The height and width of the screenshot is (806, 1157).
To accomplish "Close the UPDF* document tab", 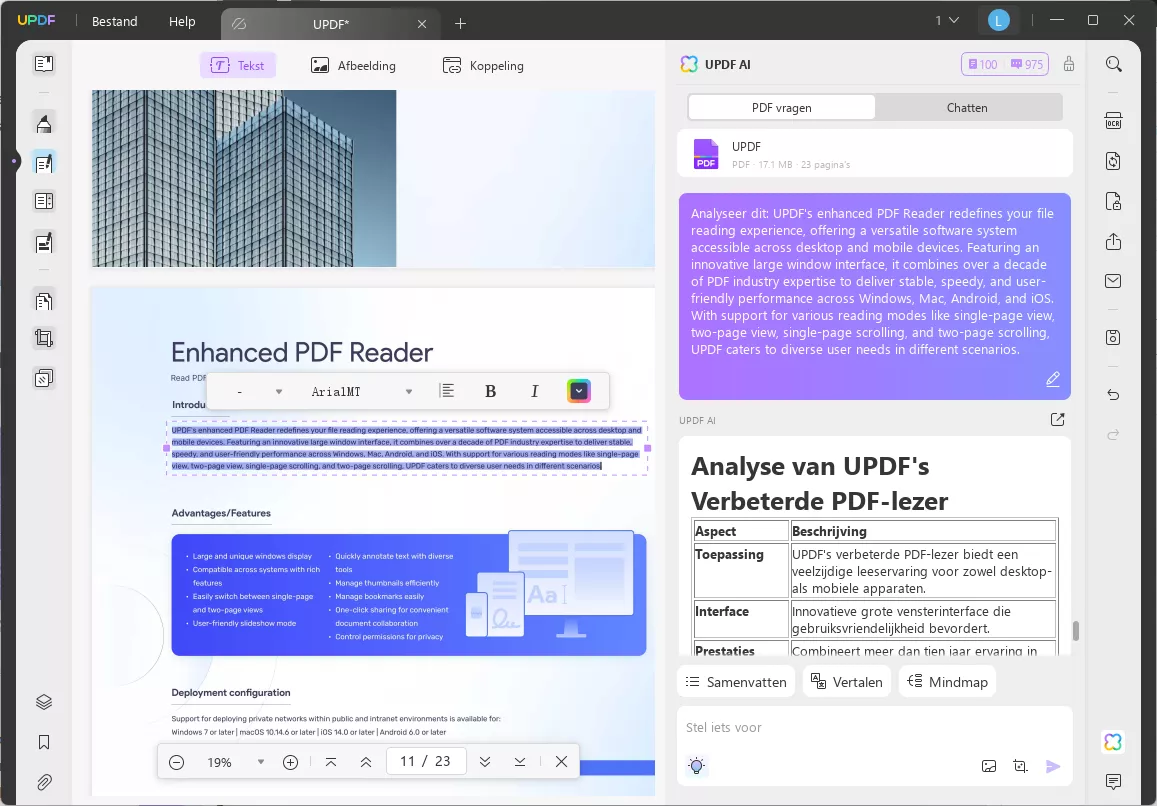I will [x=422, y=24].
